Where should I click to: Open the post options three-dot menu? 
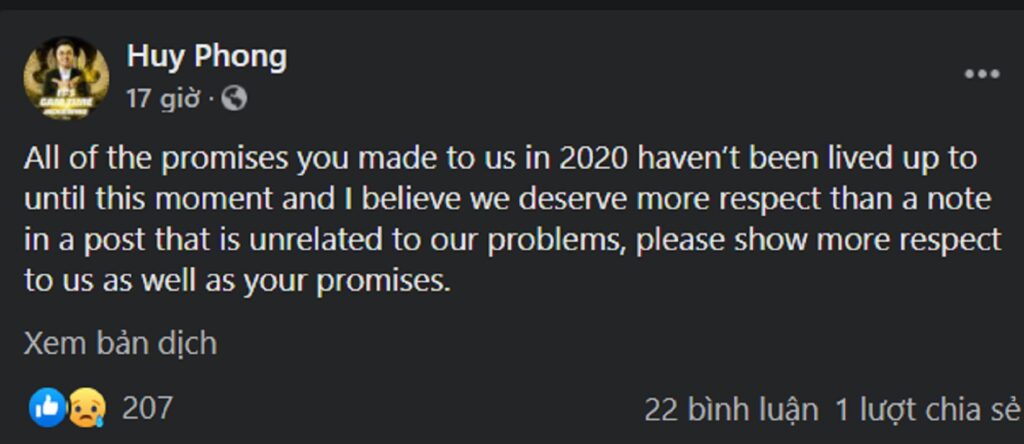tap(982, 74)
